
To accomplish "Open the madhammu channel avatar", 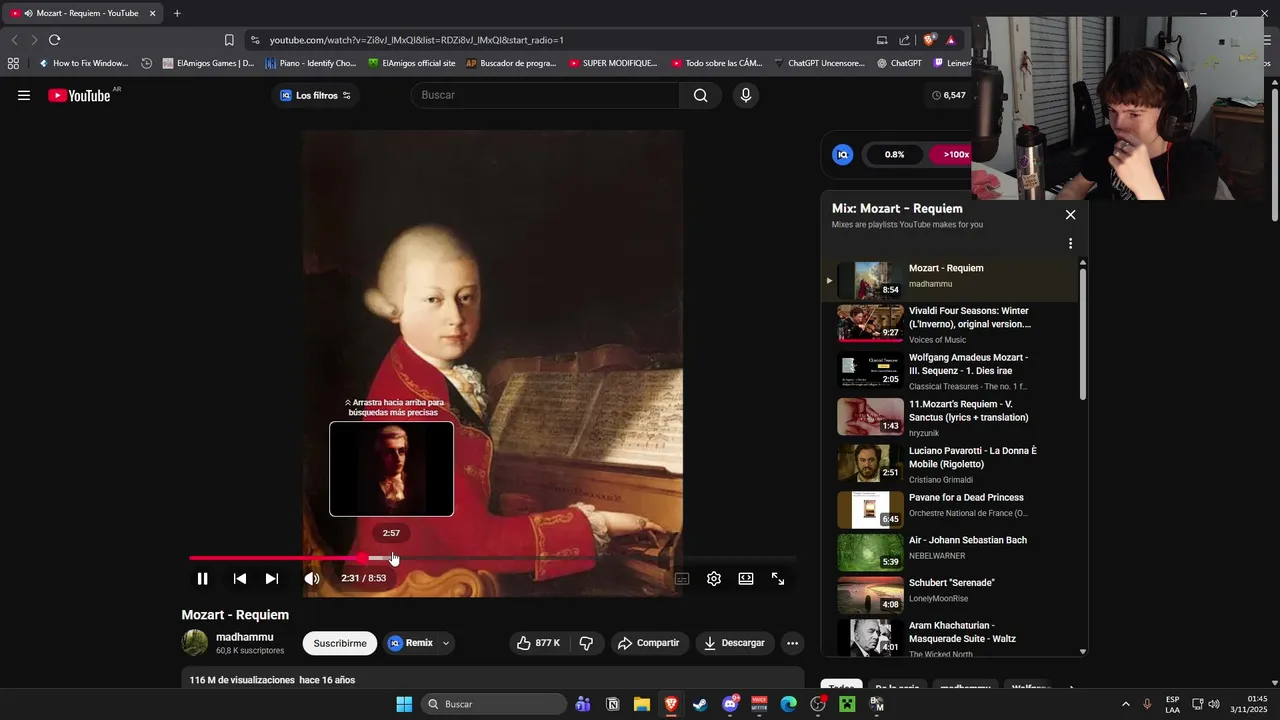I will point(195,643).
